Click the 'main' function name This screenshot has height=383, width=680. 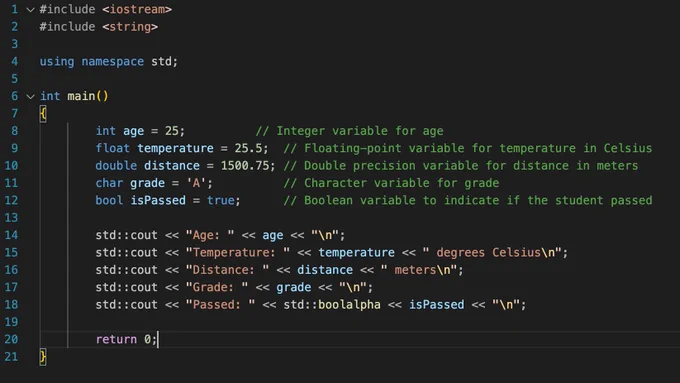(x=81, y=96)
